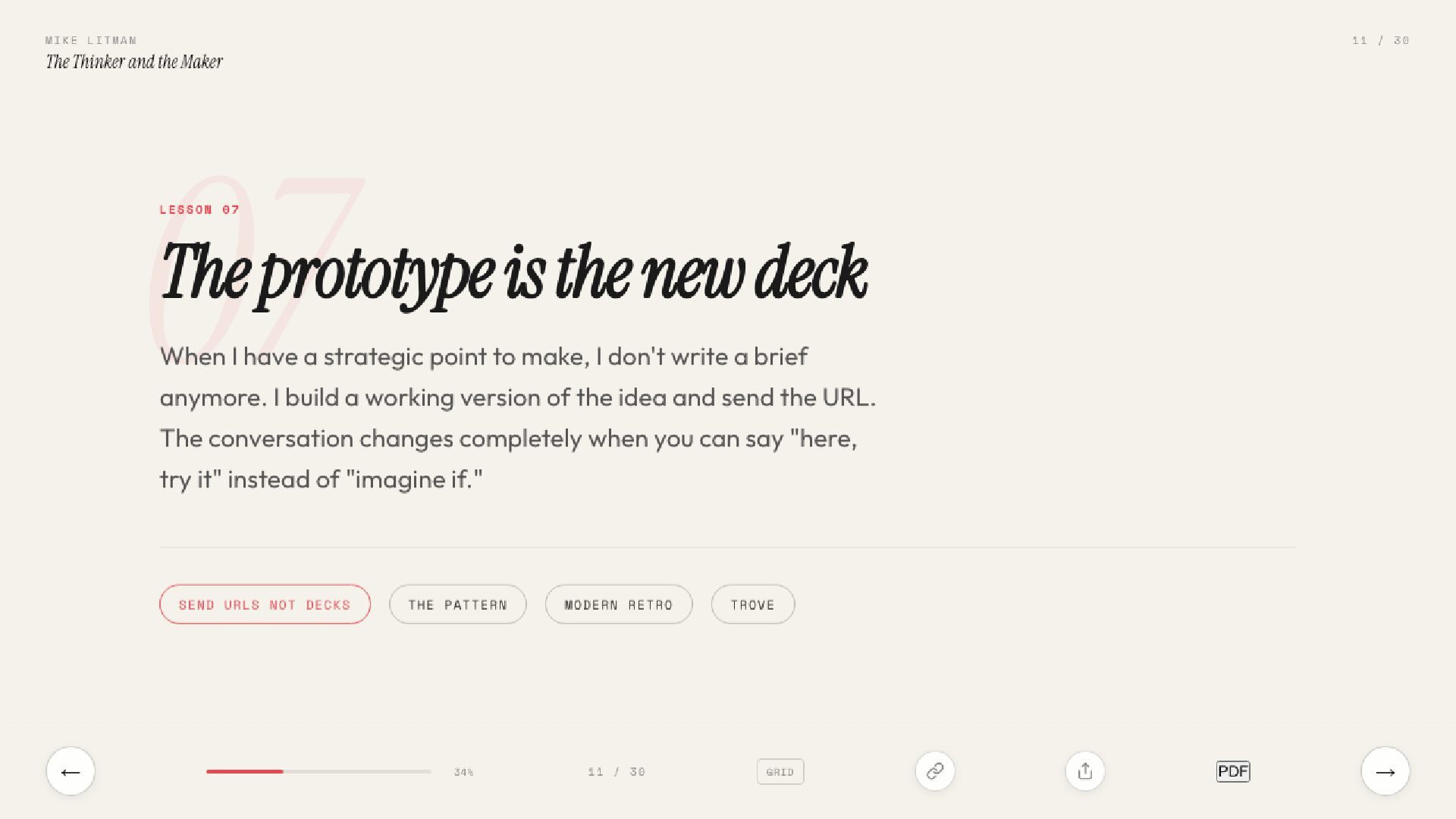Advance to the next slide arrow
This screenshot has width=1456, height=819.
(x=1385, y=771)
